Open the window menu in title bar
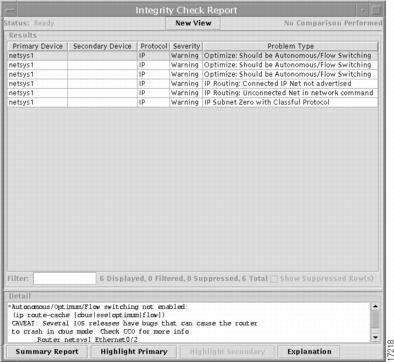This screenshot has width=394, height=362. pyautogui.click(x=11, y=10)
